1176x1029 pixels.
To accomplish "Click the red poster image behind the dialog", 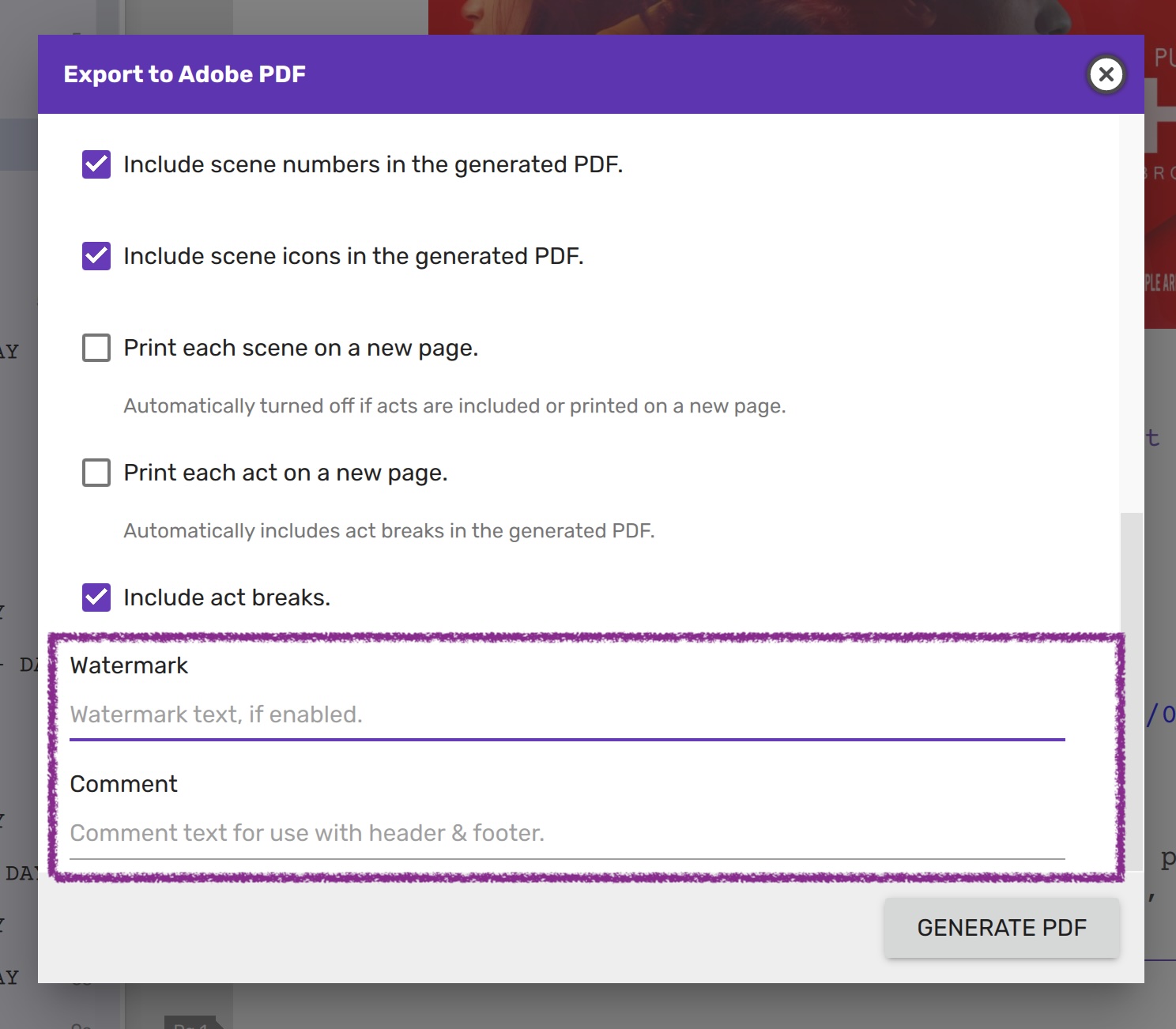I will [1159, 198].
